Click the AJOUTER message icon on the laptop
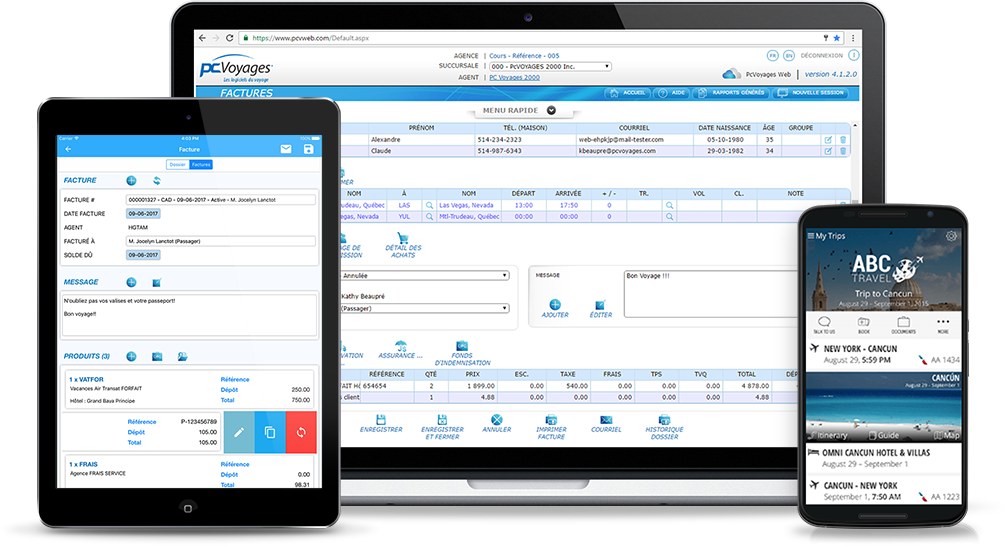1008x546 pixels. (555, 304)
